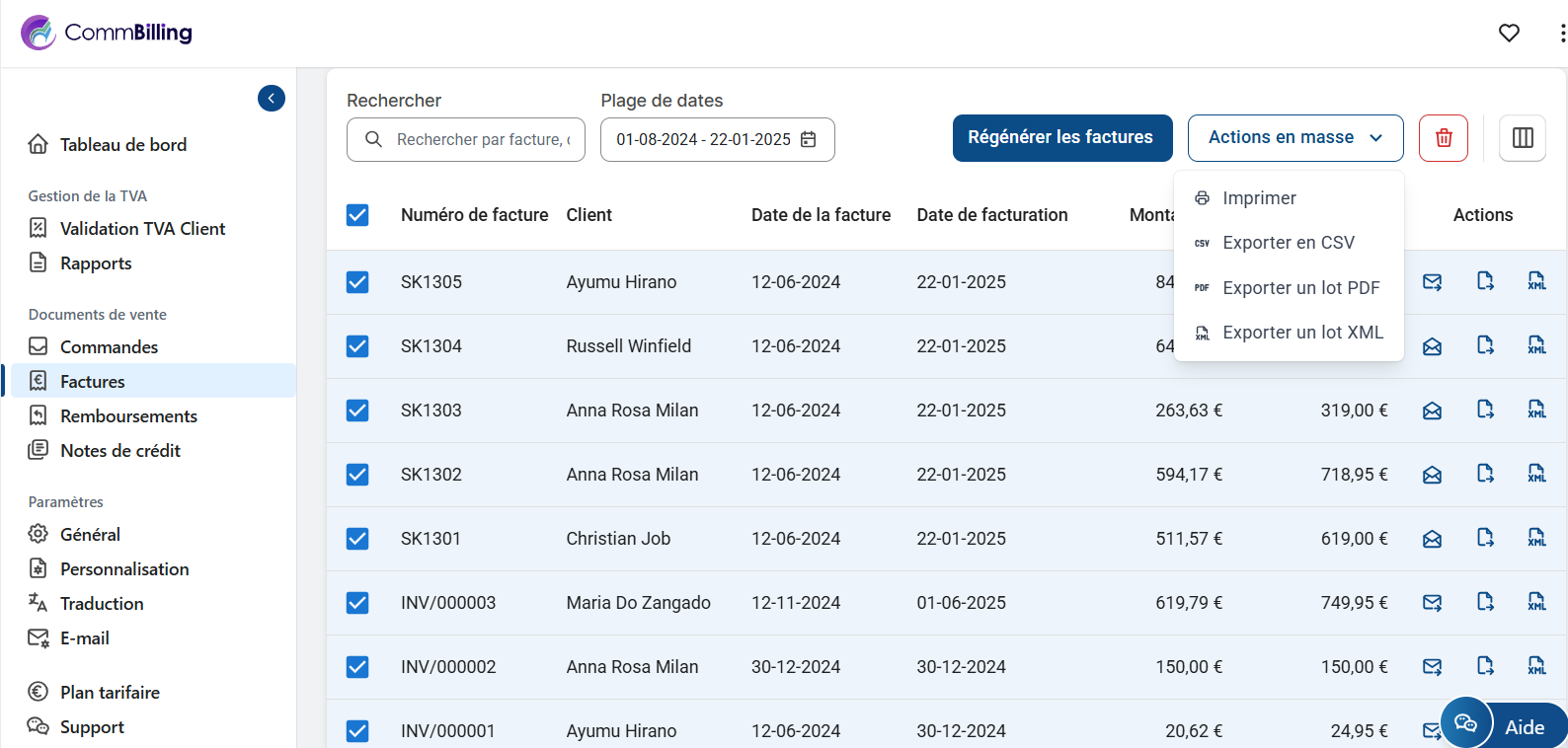Image resolution: width=1568 pixels, height=748 pixels.
Task: Choose Exporter en CSV from menu
Action: (1288, 243)
